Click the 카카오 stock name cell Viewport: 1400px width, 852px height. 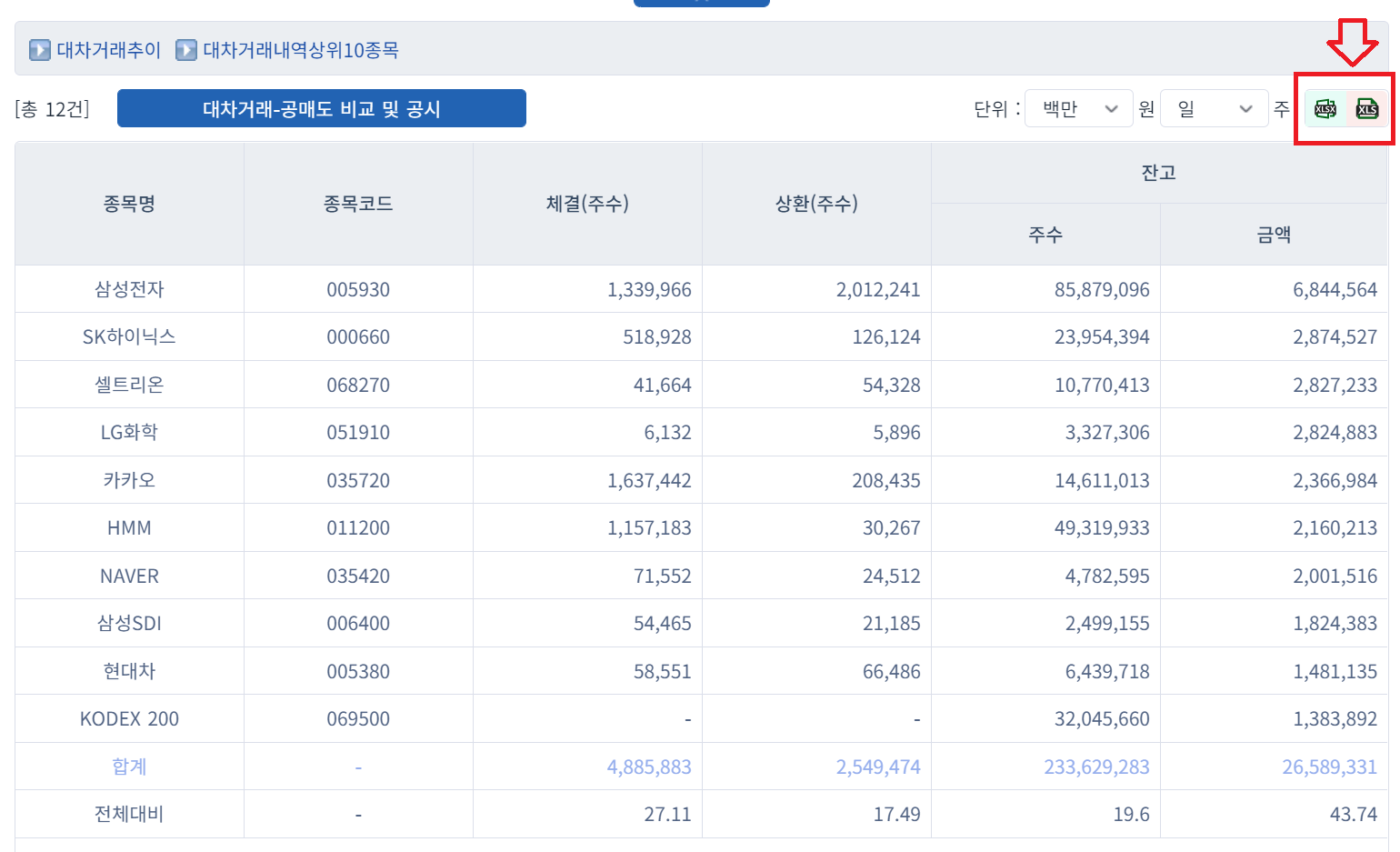(x=129, y=480)
